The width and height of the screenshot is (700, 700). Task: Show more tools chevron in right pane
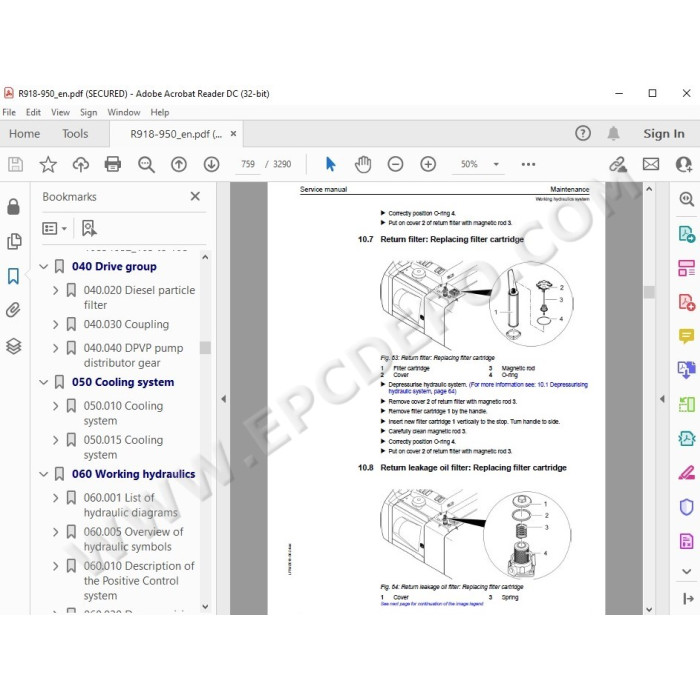687,571
